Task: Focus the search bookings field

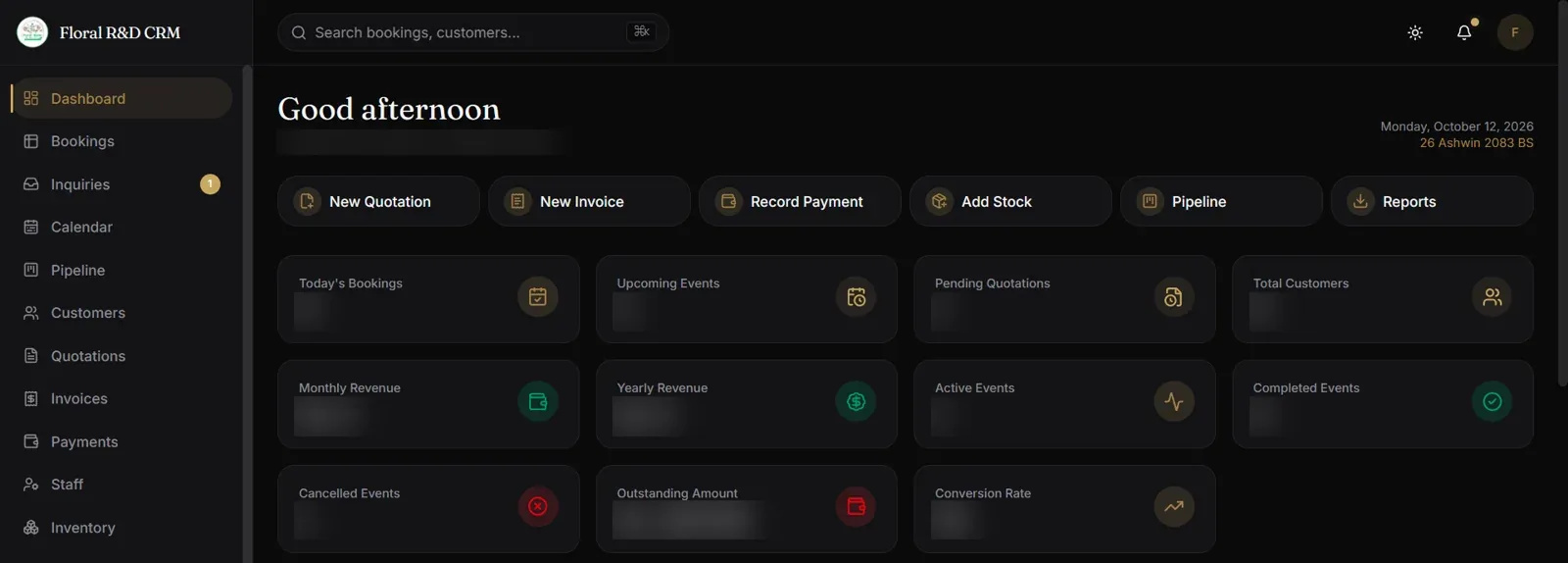Action: 473,32
